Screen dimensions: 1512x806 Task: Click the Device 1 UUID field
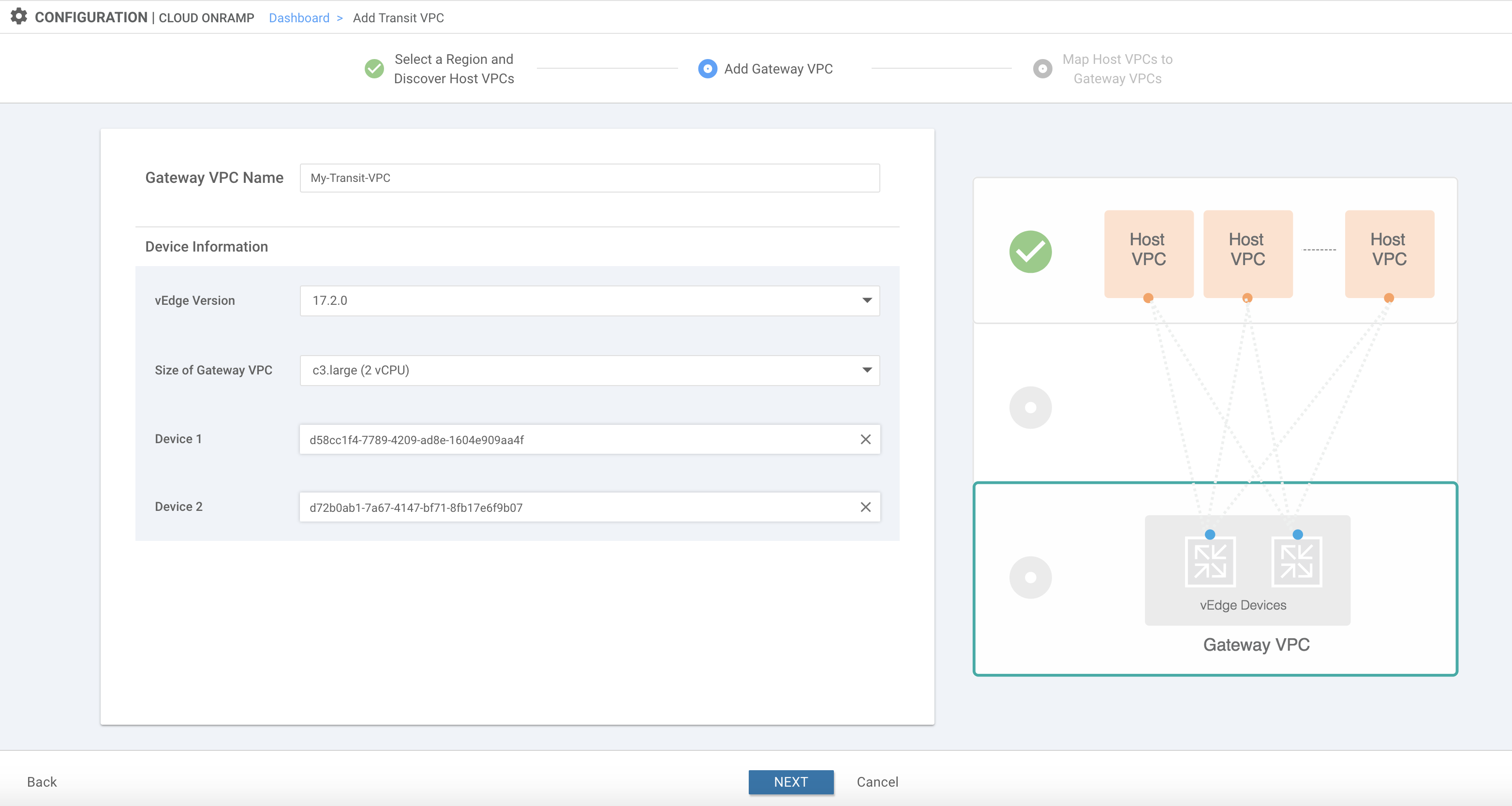click(x=589, y=439)
